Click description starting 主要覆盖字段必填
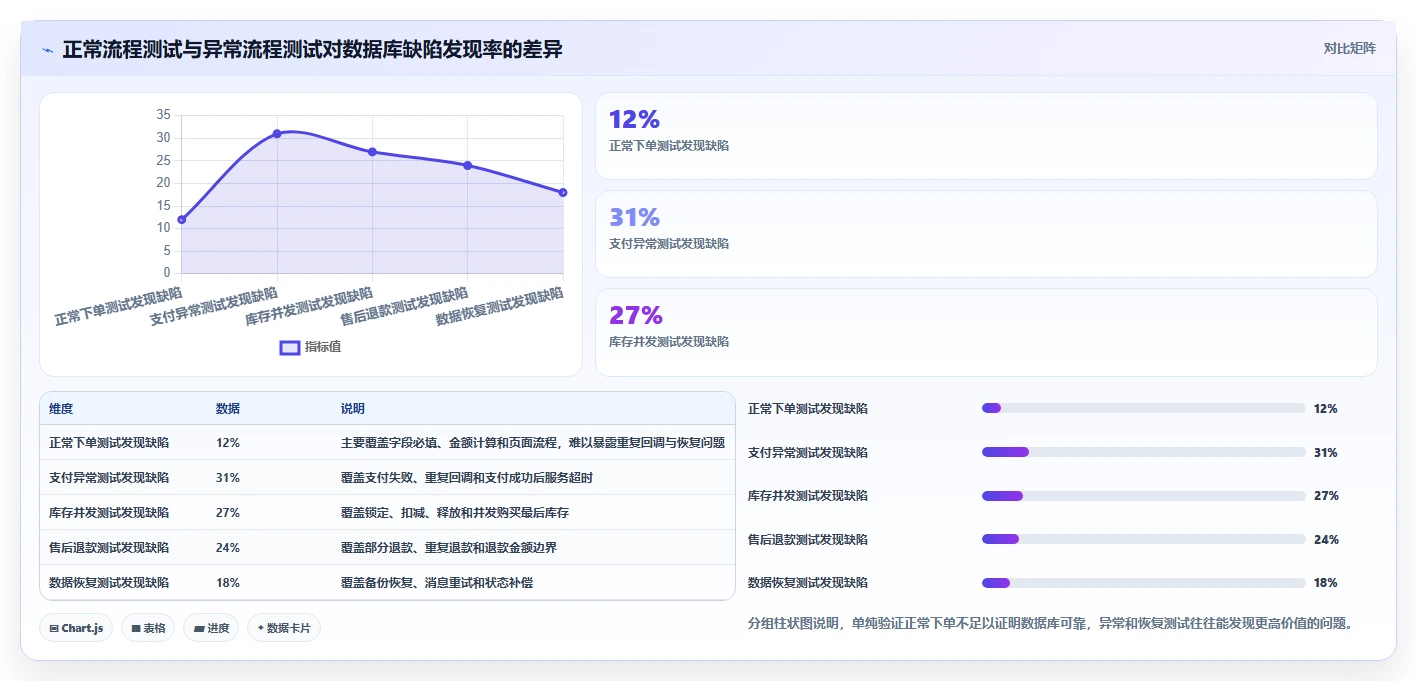 point(533,442)
